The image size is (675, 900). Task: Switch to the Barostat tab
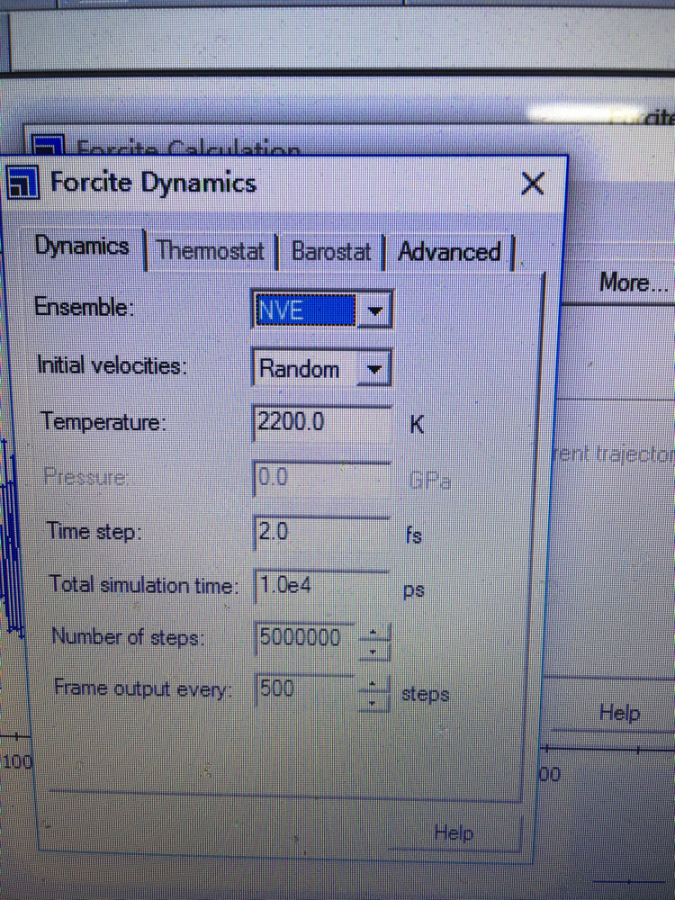click(x=331, y=251)
